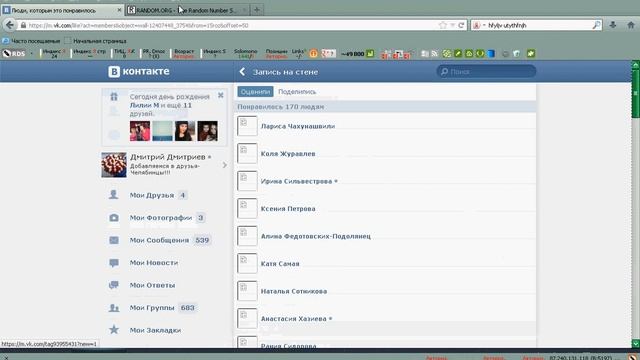Click the Мои Друзья person icon
The width and height of the screenshot is (640, 360).
113,195
